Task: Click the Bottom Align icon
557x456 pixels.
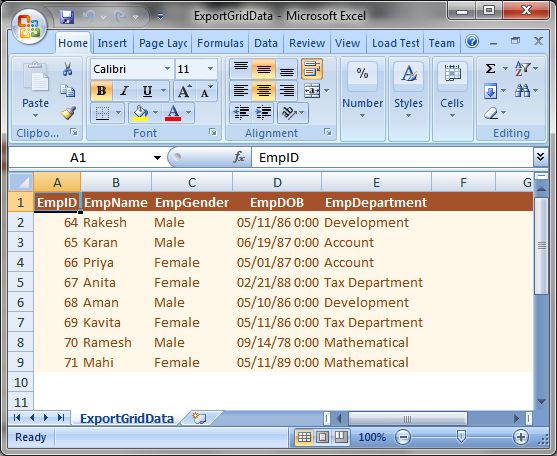Action: (x=287, y=69)
